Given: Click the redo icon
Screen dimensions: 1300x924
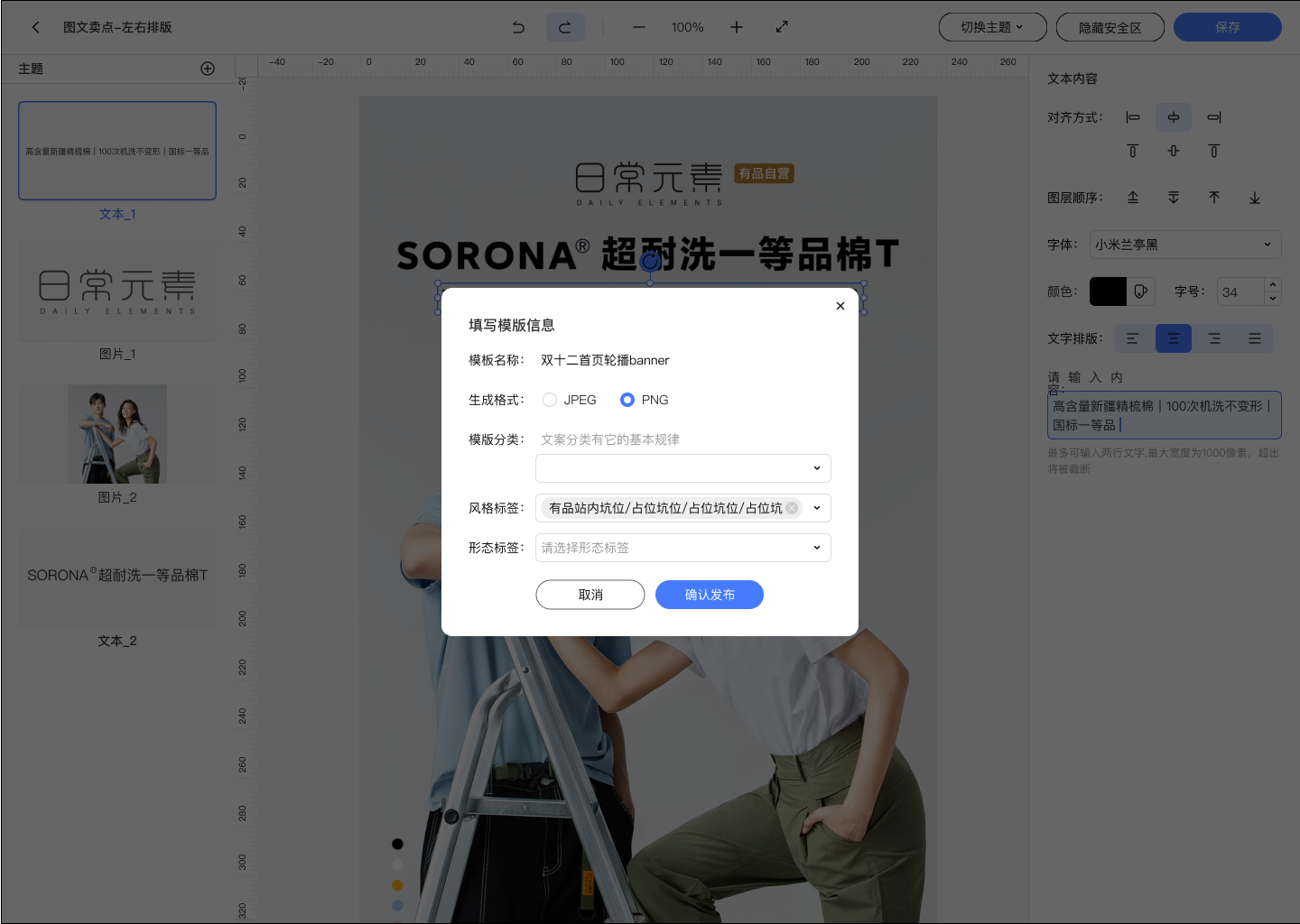Looking at the screenshot, I should [565, 27].
